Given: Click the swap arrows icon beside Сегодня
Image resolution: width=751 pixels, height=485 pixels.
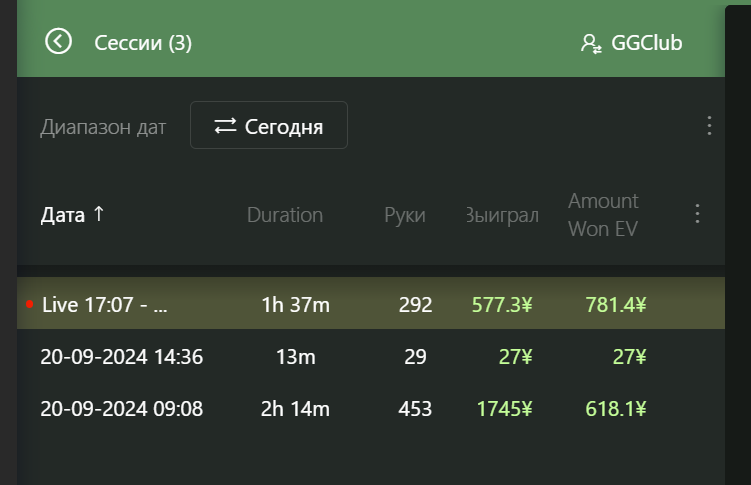Looking at the screenshot, I should 225,126.
